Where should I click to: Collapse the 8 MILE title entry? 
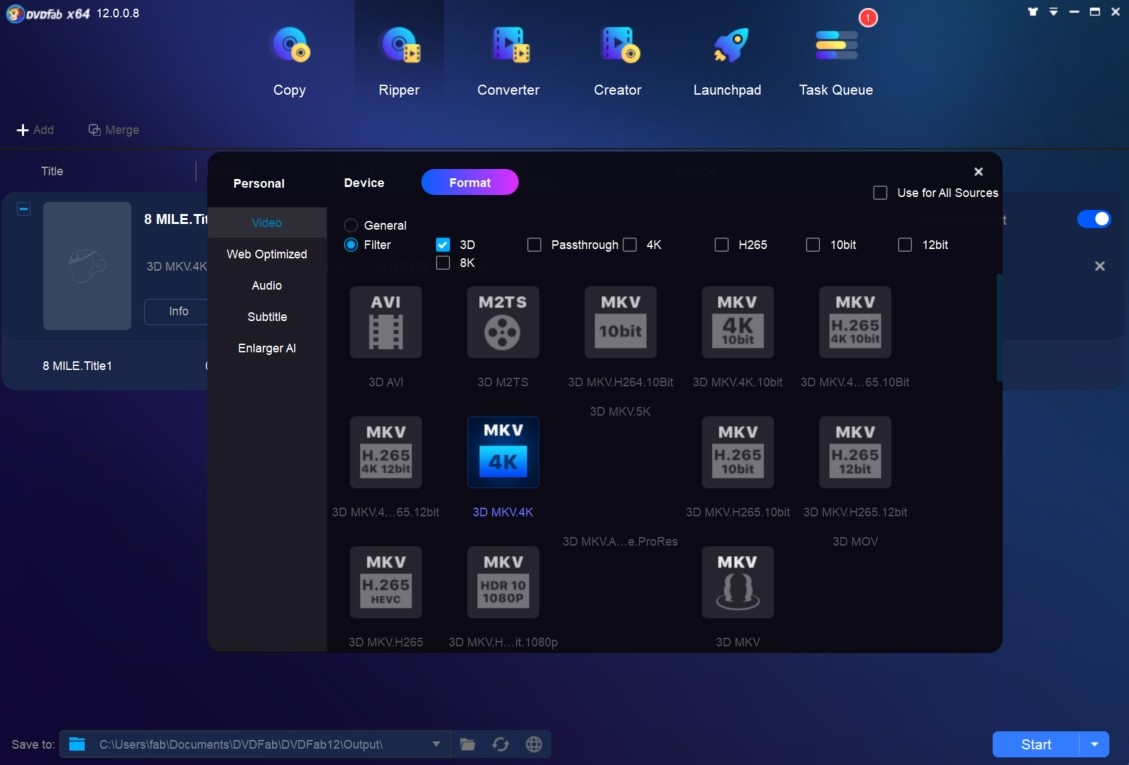tap(24, 210)
